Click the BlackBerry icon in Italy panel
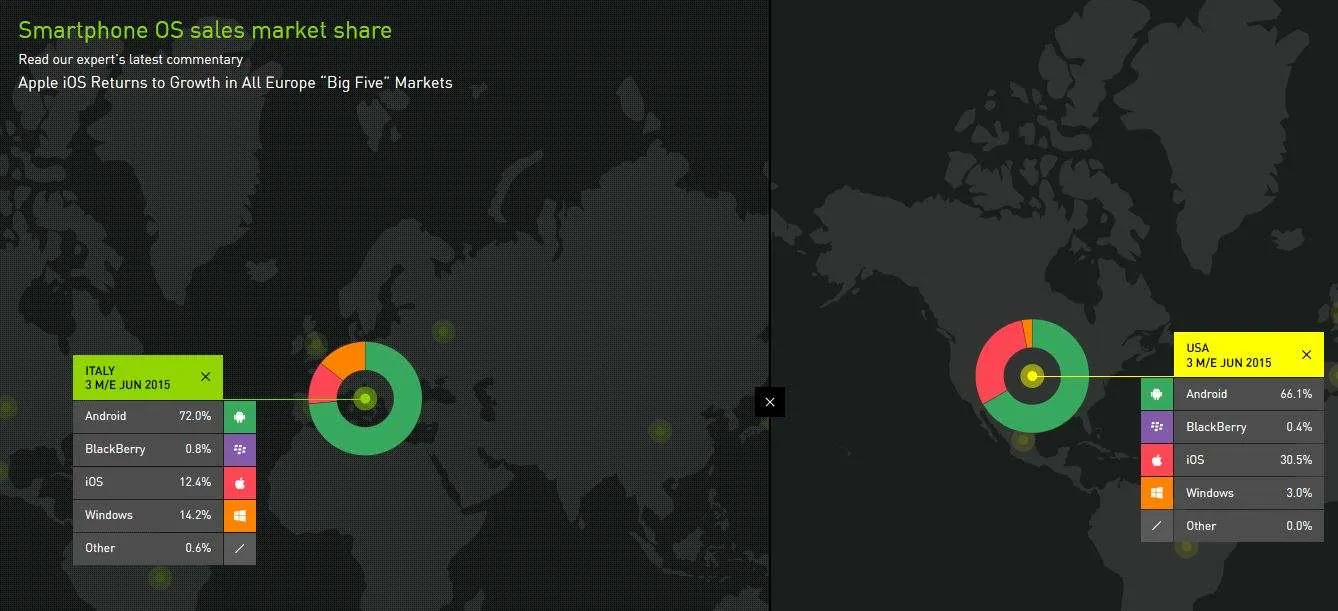This screenshot has width=1338, height=611. [240, 449]
